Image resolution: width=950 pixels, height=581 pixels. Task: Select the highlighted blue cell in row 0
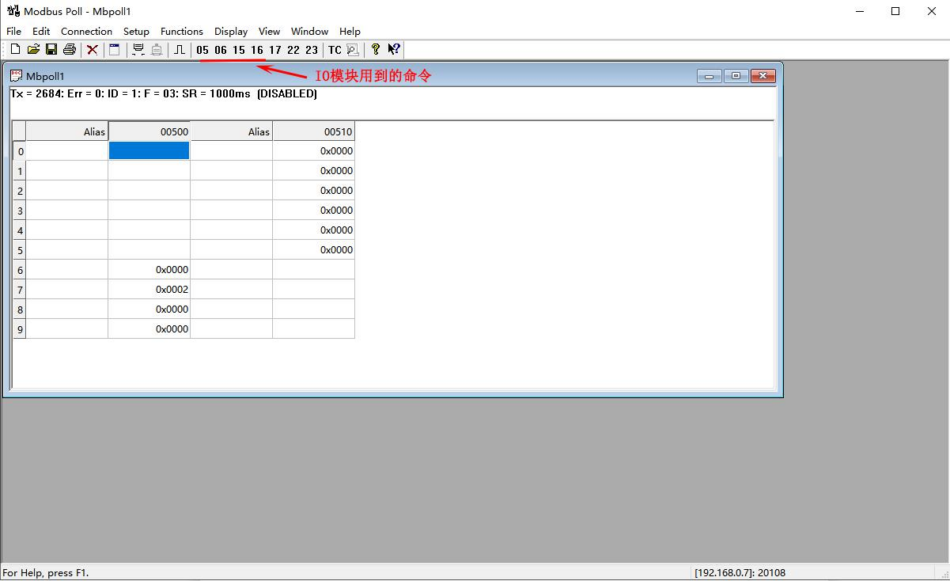coord(149,151)
